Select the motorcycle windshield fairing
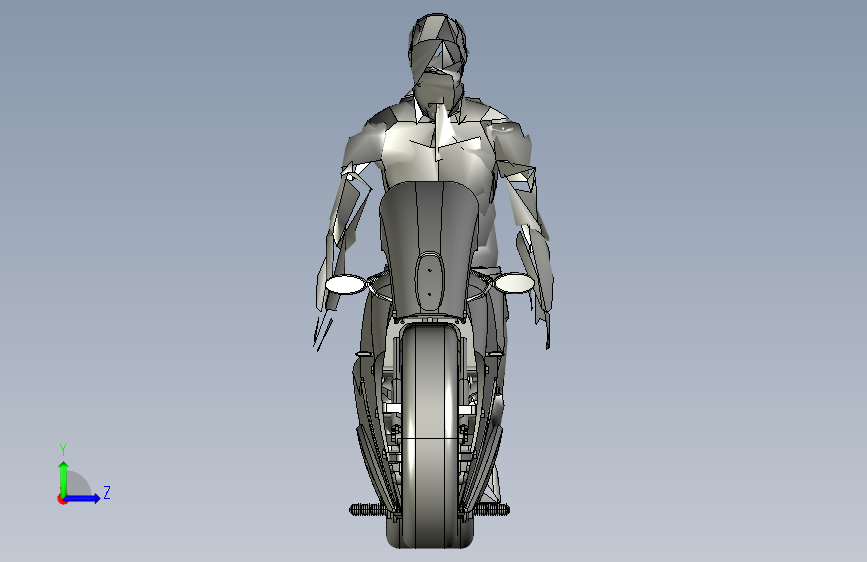Screen dimensions: 867x562 (x=429, y=249)
